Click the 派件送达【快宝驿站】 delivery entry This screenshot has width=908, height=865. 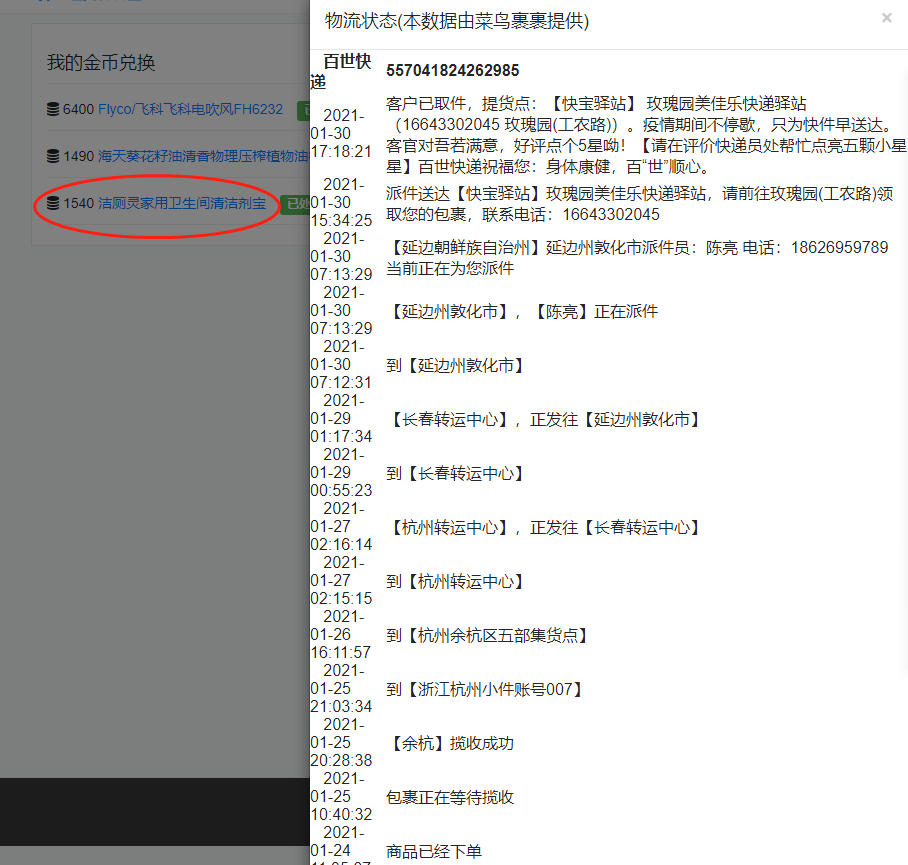coord(639,204)
